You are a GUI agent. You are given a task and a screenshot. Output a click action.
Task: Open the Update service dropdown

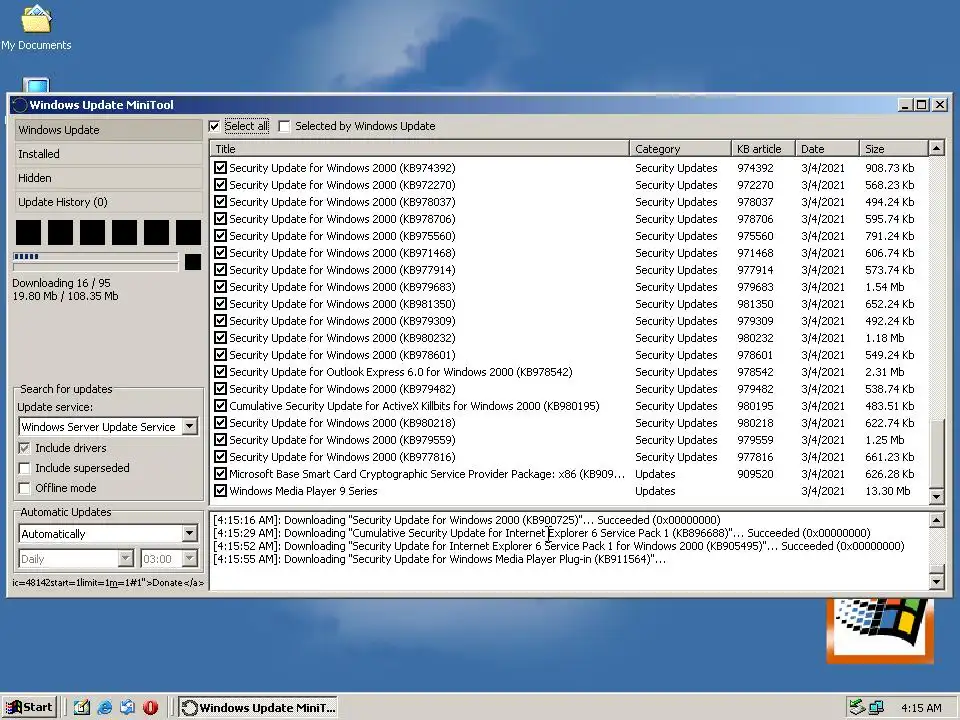click(190, 426)
